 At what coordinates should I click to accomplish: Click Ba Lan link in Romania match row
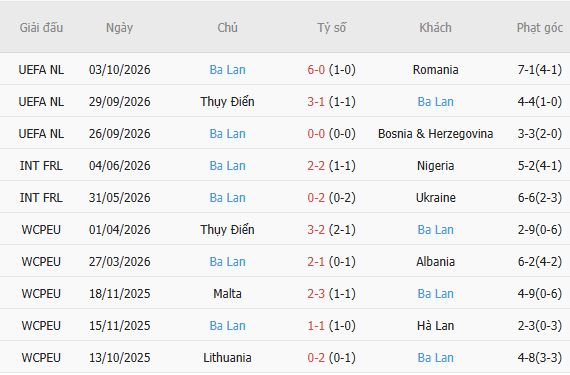click(x=228, y=69)
